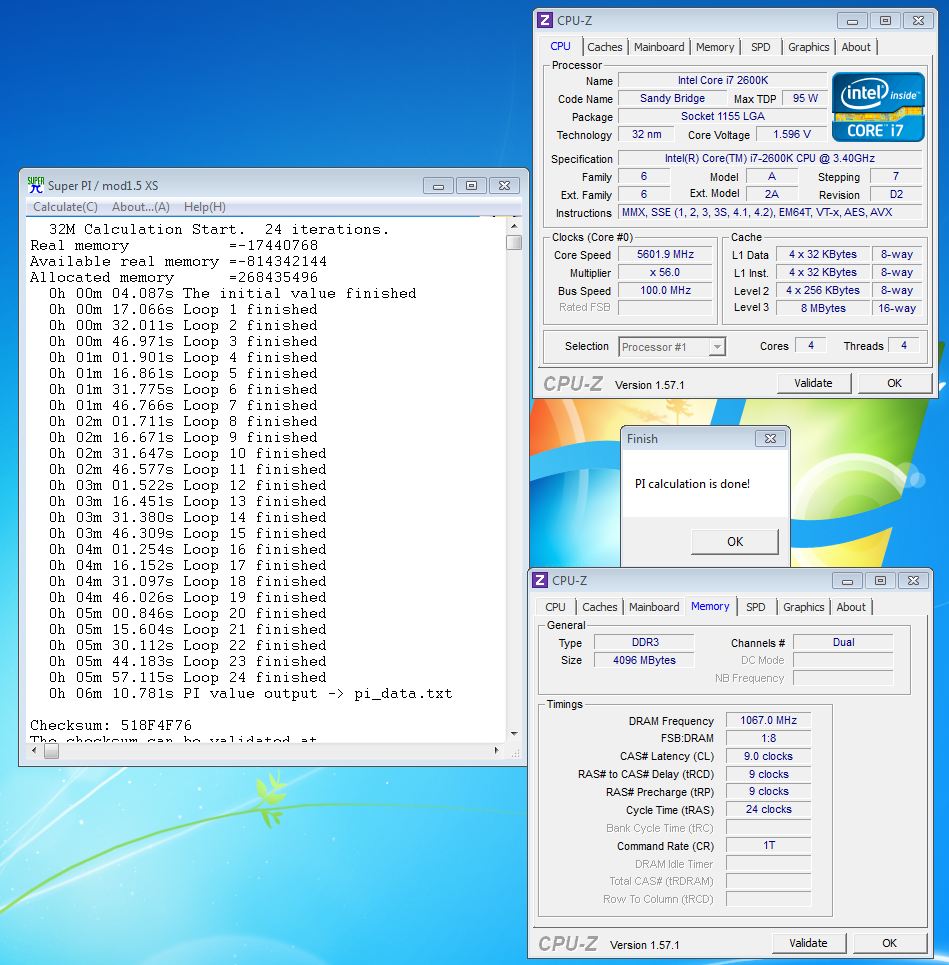Click Validate in lower CPU-Z Memory window
949x965 pixels.
point(808,943)
